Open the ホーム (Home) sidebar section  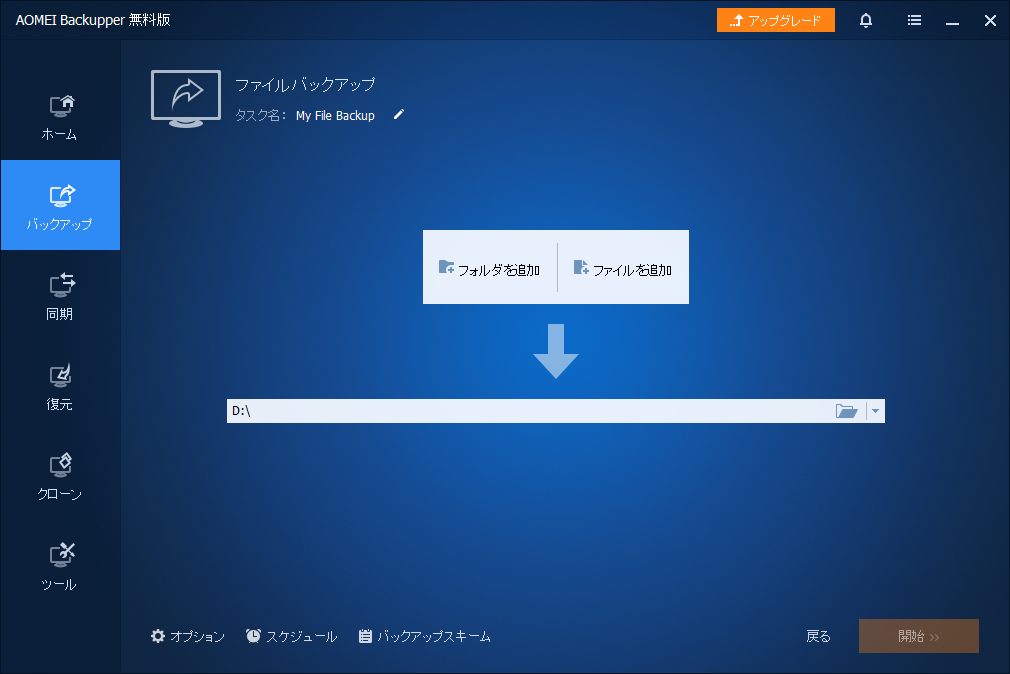pyautogui.click(x=60, y=117)
